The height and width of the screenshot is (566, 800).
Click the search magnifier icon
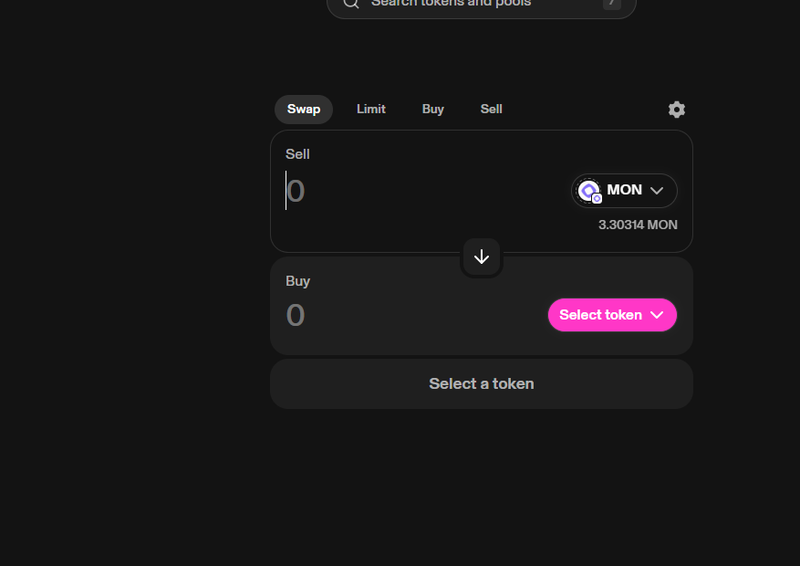(351, 3)
